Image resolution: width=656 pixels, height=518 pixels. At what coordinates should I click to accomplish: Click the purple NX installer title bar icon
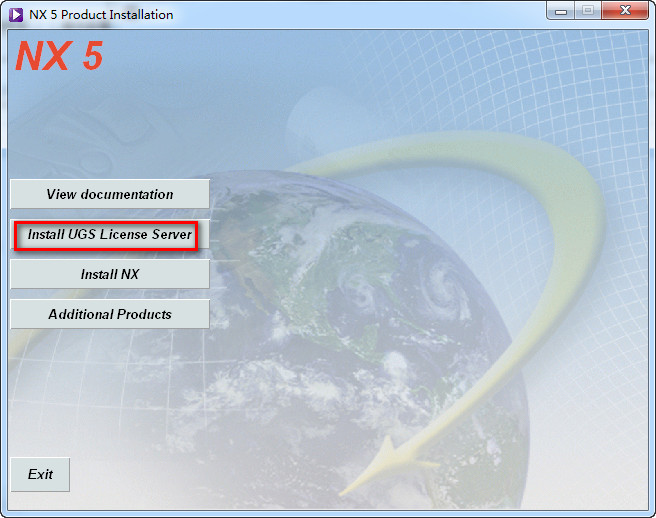[16, 14]
